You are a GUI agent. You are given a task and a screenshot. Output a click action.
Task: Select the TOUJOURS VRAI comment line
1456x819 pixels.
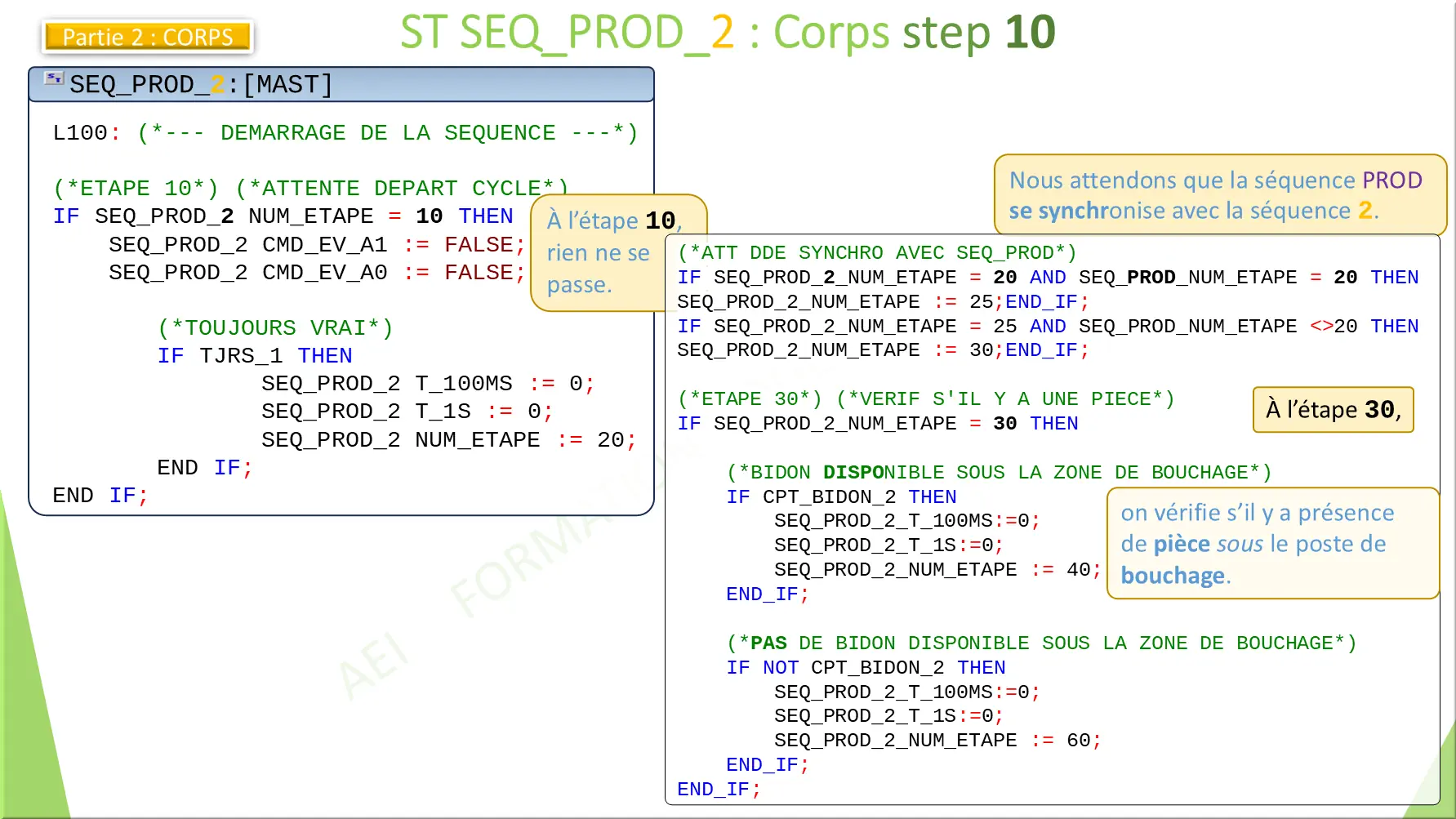click(x=277, y=327)
